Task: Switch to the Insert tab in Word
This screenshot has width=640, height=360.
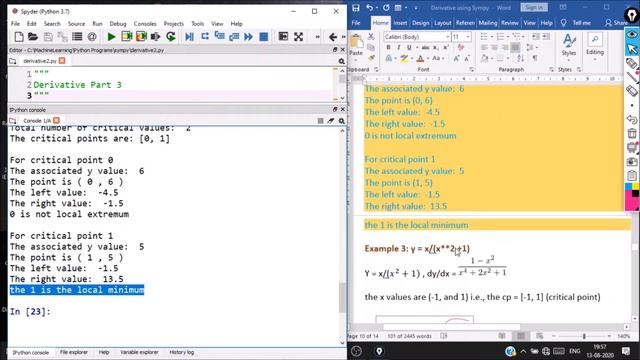Action: (400, 23)
